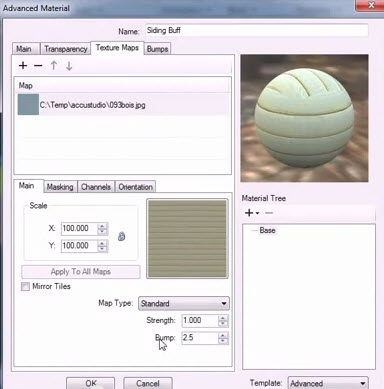
Task: Open the Bumps tab
Action: point(157,49)
